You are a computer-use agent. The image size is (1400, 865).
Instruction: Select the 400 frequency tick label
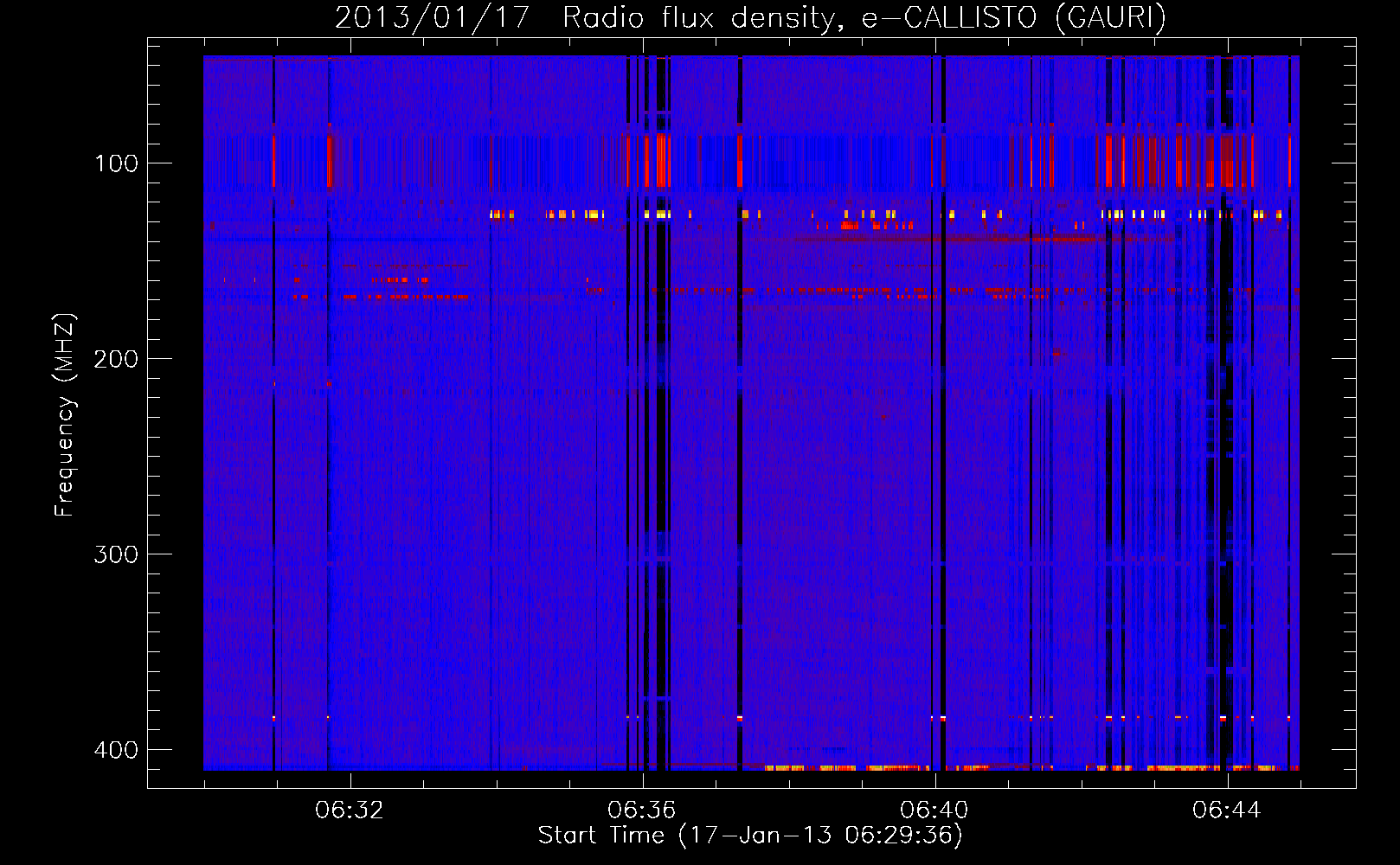(x=116, y=750)
